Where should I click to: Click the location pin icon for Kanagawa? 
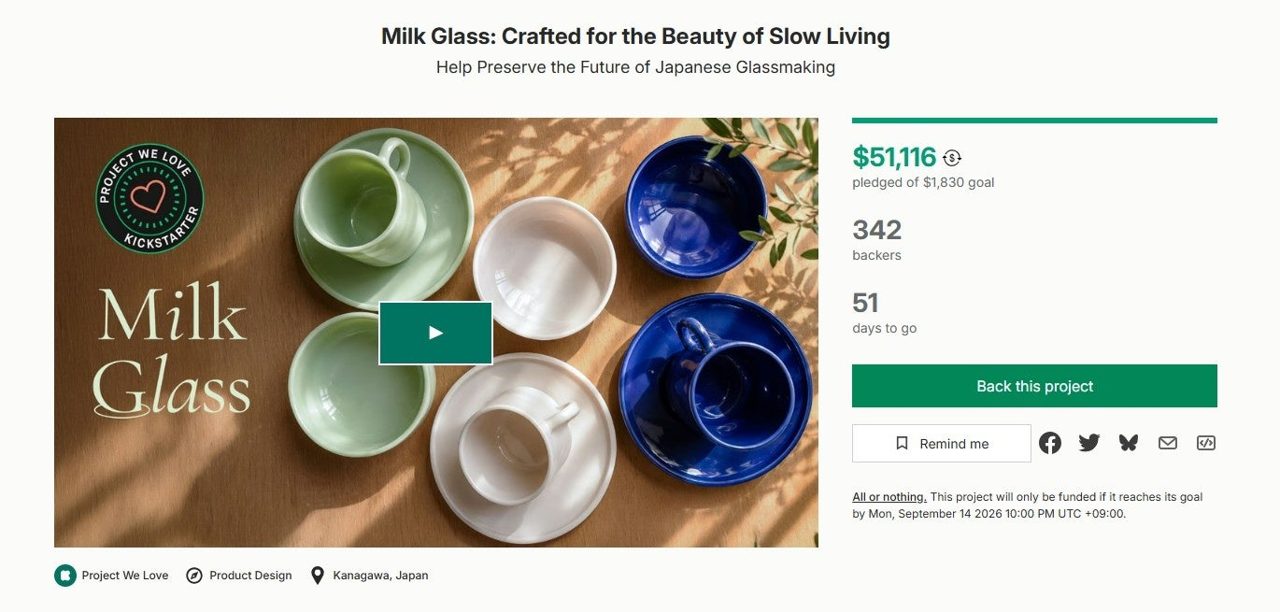(x=317, y=575)
